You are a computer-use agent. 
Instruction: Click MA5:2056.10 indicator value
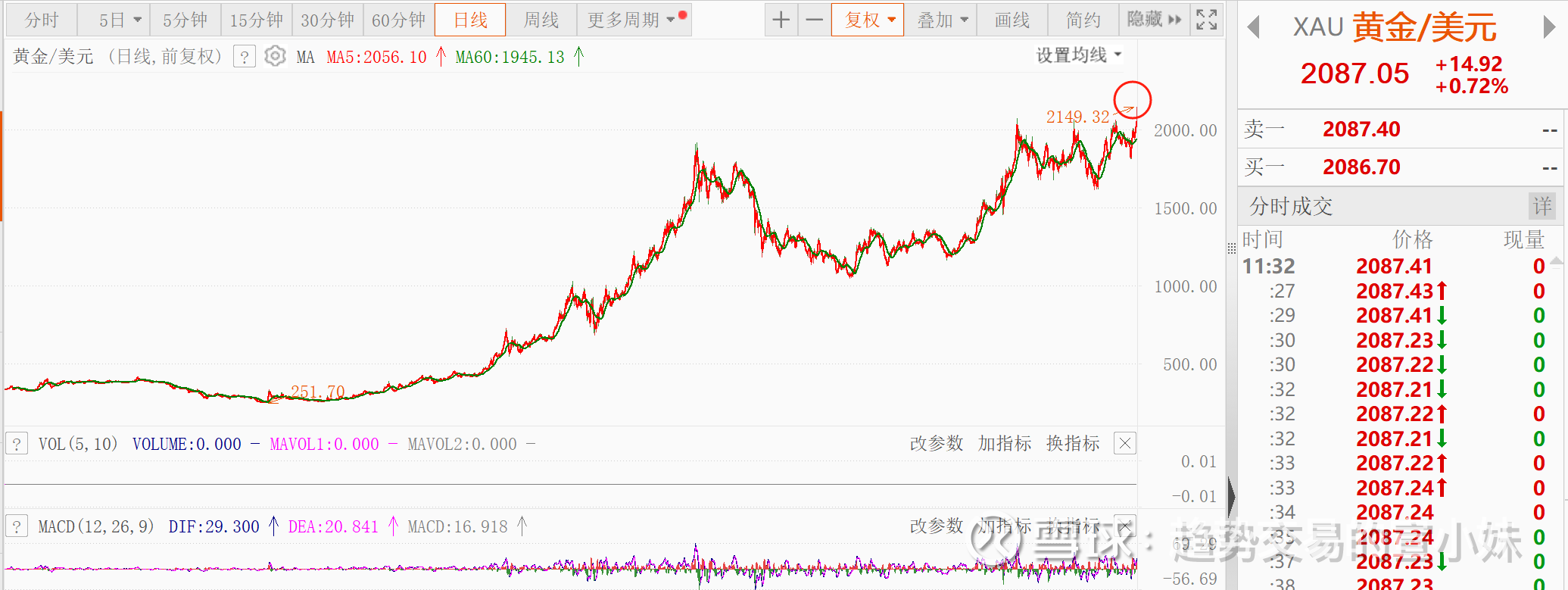click(x=377, y=57)
